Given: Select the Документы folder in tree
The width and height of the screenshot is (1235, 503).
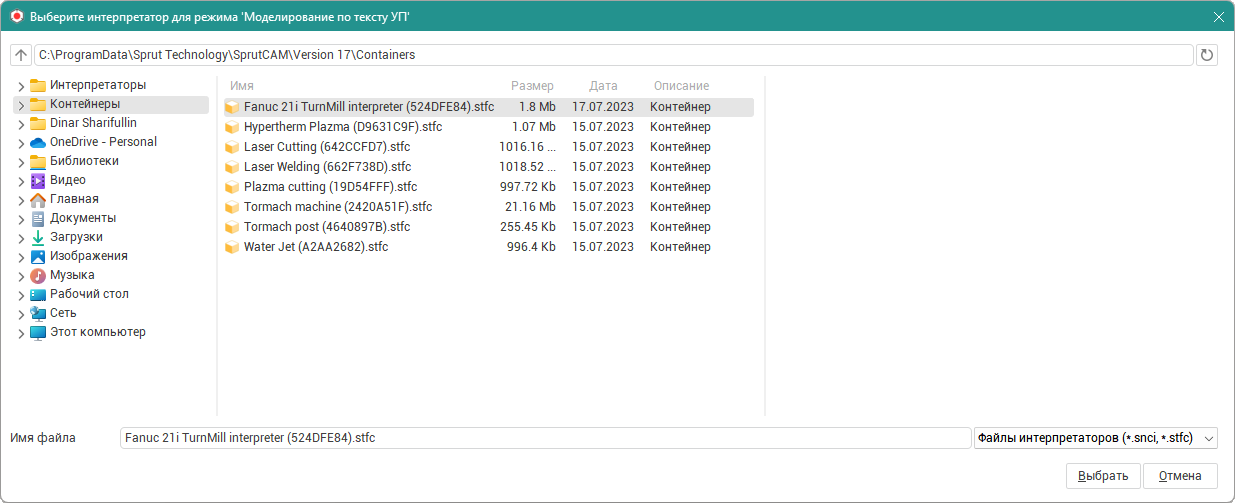Looking at the screenshot, I should click(83, 218).
